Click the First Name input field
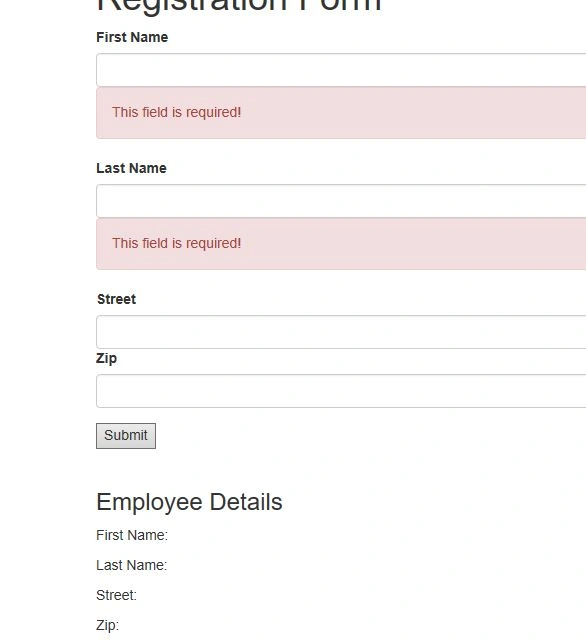This screenshot has height=640, width=586. [341, 70]
